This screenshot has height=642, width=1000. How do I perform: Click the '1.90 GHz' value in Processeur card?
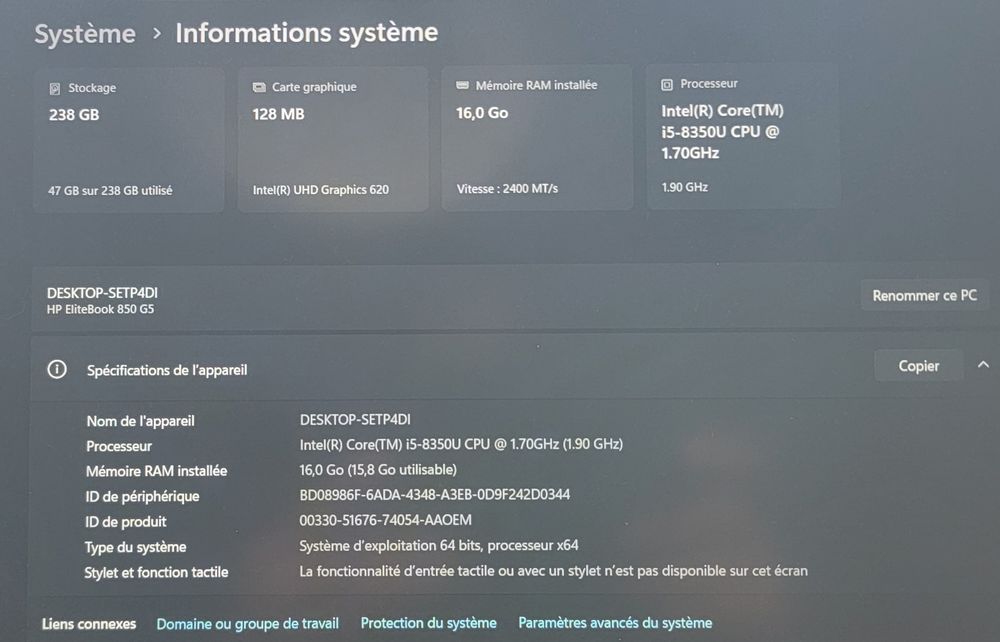pos(684,187)
